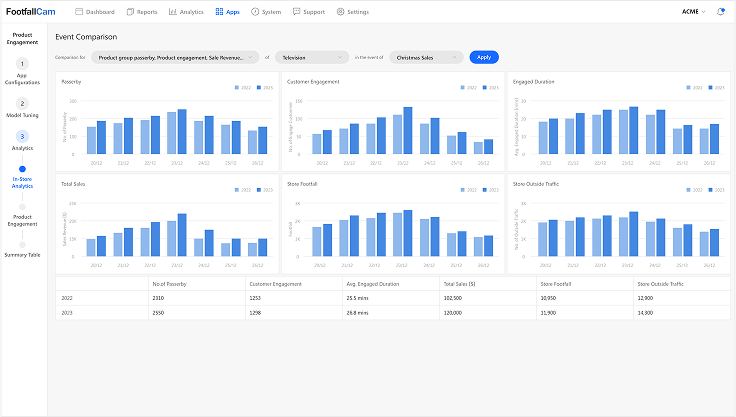Open the Support menu
The height and width of the screenshot is (417, 736).
(308, 12)
